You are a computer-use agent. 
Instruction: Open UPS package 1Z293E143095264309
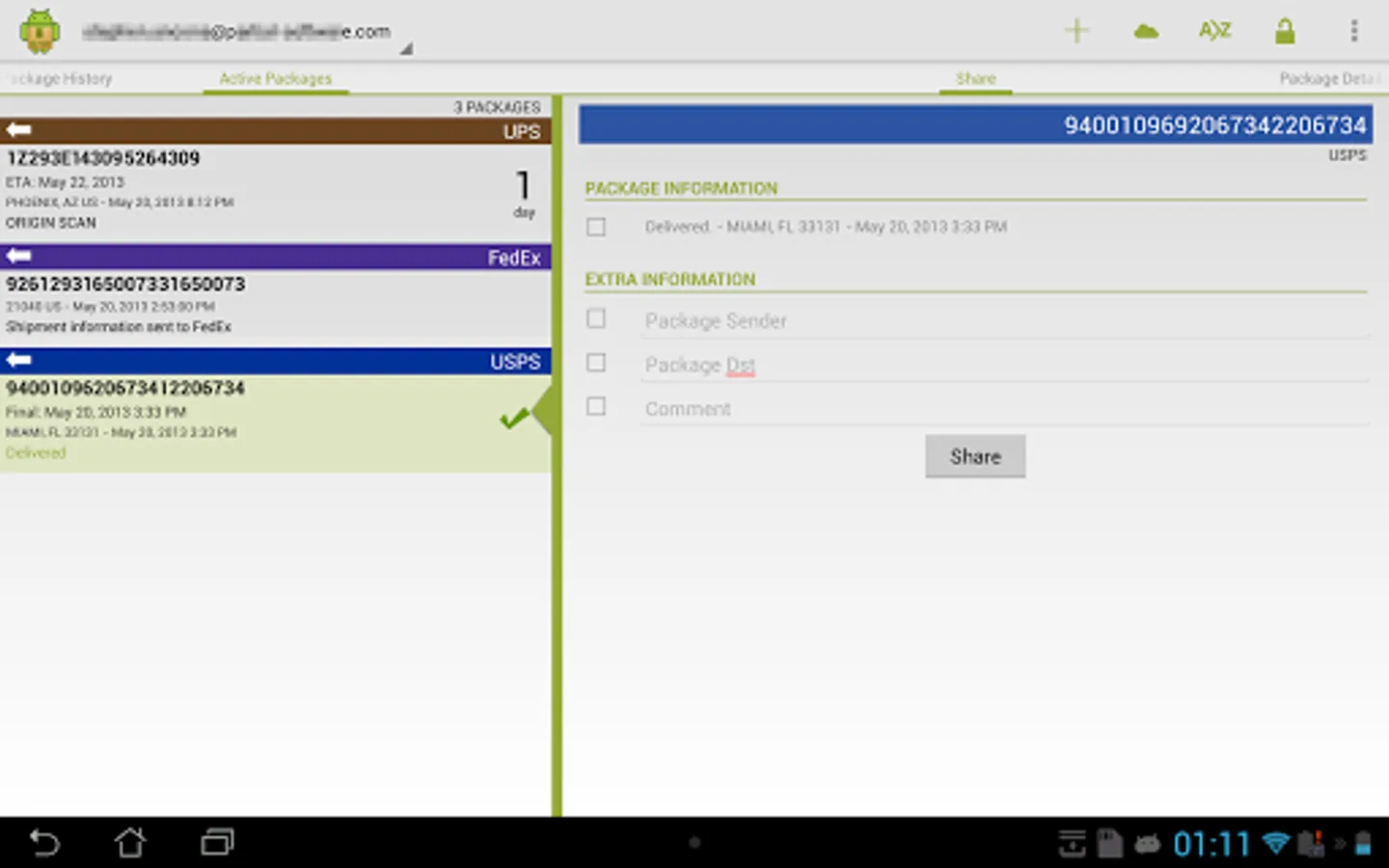point(276,191)
